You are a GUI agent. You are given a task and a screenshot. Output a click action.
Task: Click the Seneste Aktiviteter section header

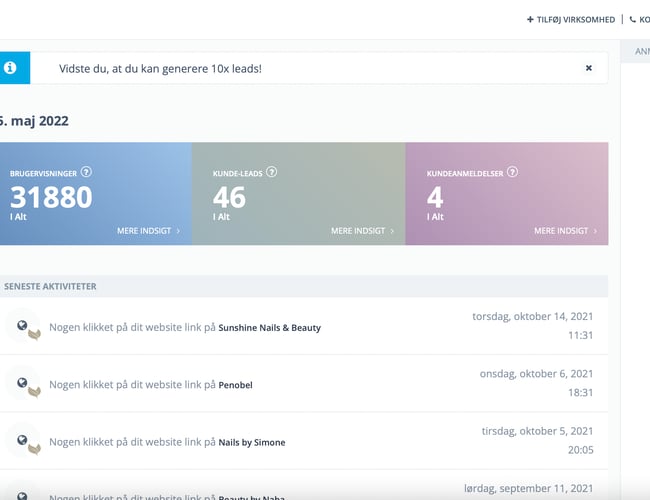tap(50, 286)
